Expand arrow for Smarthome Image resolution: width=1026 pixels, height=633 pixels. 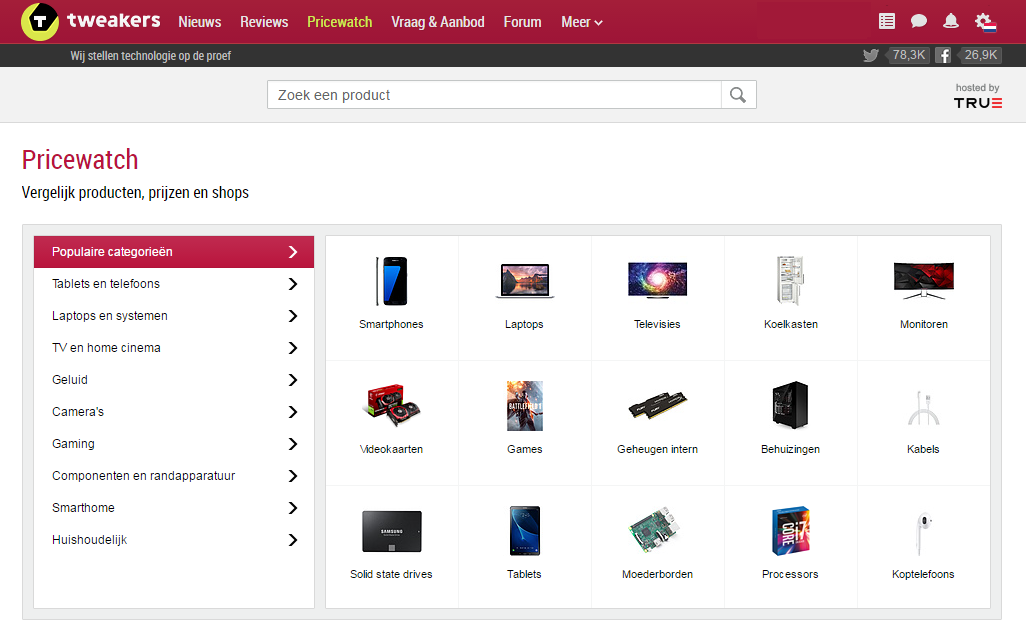click(x=293, y=508)
